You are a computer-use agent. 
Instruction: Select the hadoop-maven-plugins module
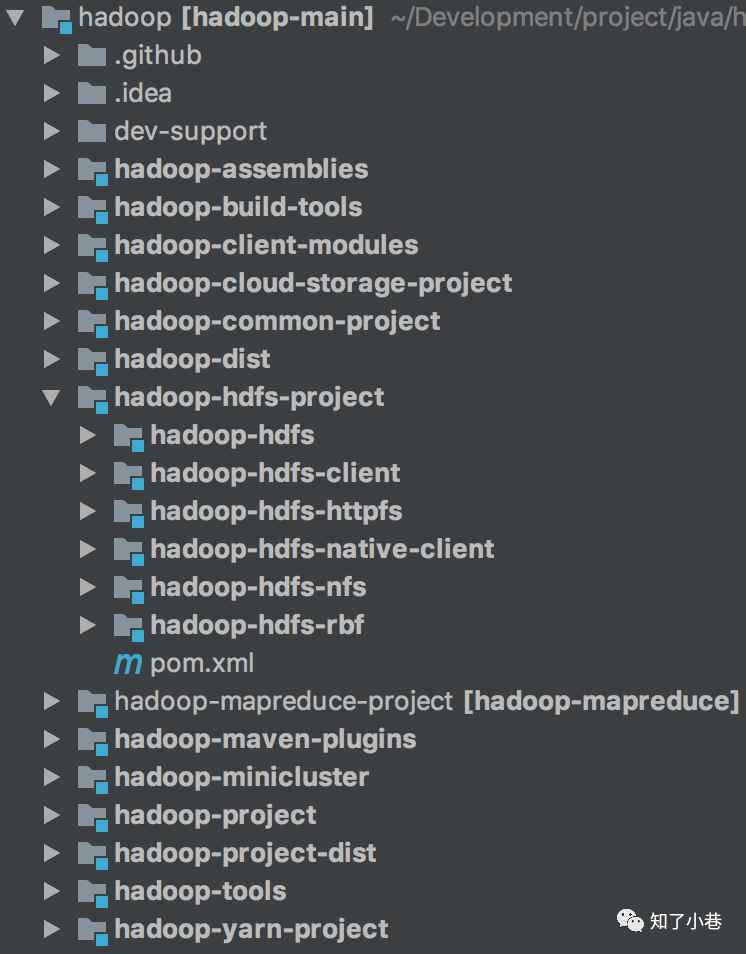[x=265, y=740]
